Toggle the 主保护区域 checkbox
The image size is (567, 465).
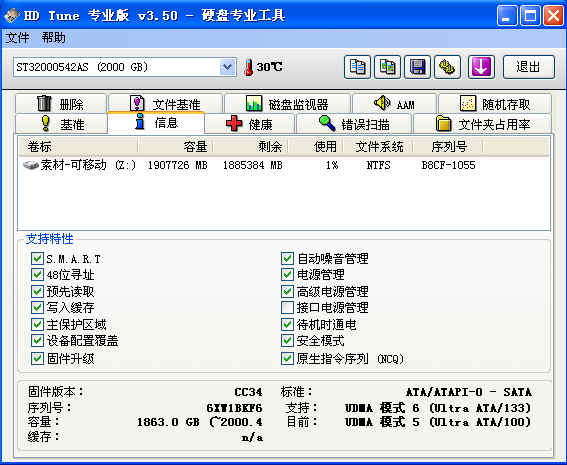[37, 324]
